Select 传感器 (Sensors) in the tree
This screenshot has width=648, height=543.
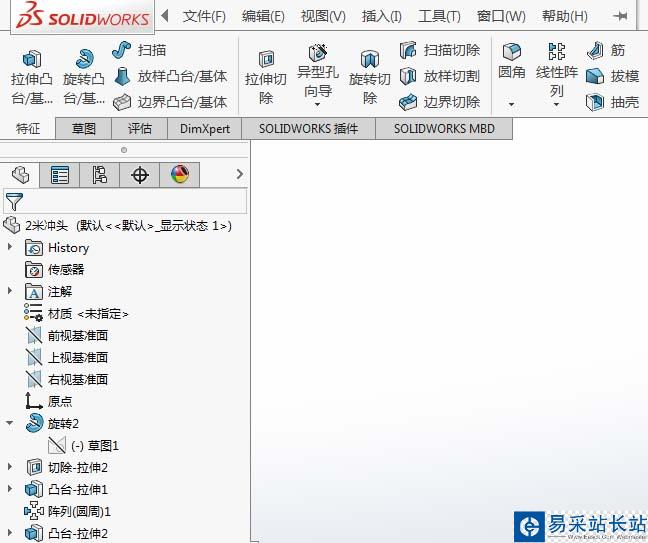click(x=54, y=269)
